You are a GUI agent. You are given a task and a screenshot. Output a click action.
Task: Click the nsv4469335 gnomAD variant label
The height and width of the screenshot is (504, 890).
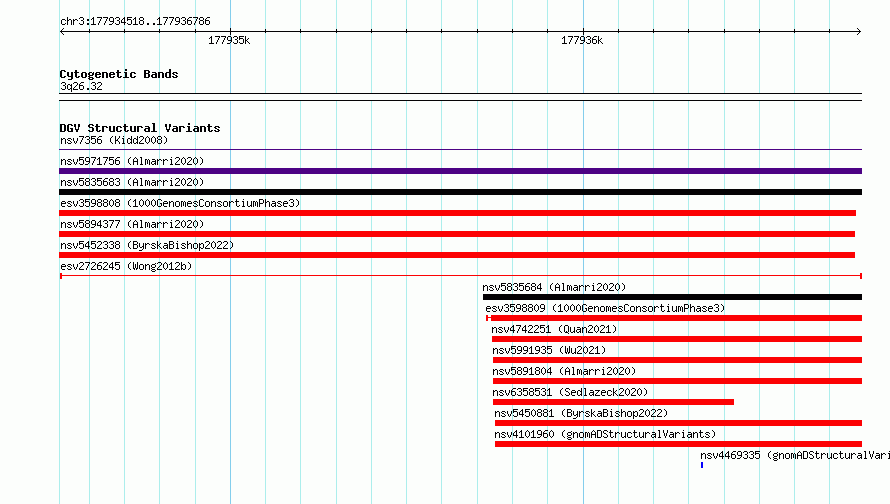[x=795, y=455]
